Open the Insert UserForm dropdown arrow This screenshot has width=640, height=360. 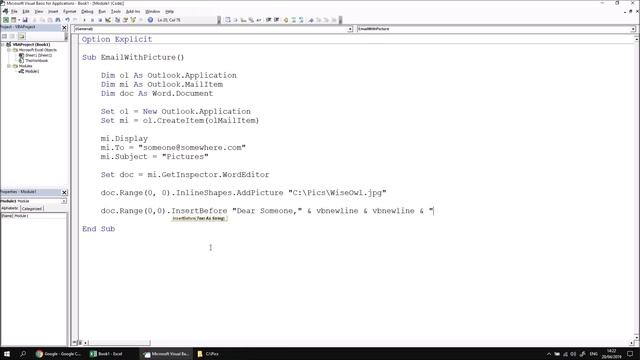tap(19, 20)
